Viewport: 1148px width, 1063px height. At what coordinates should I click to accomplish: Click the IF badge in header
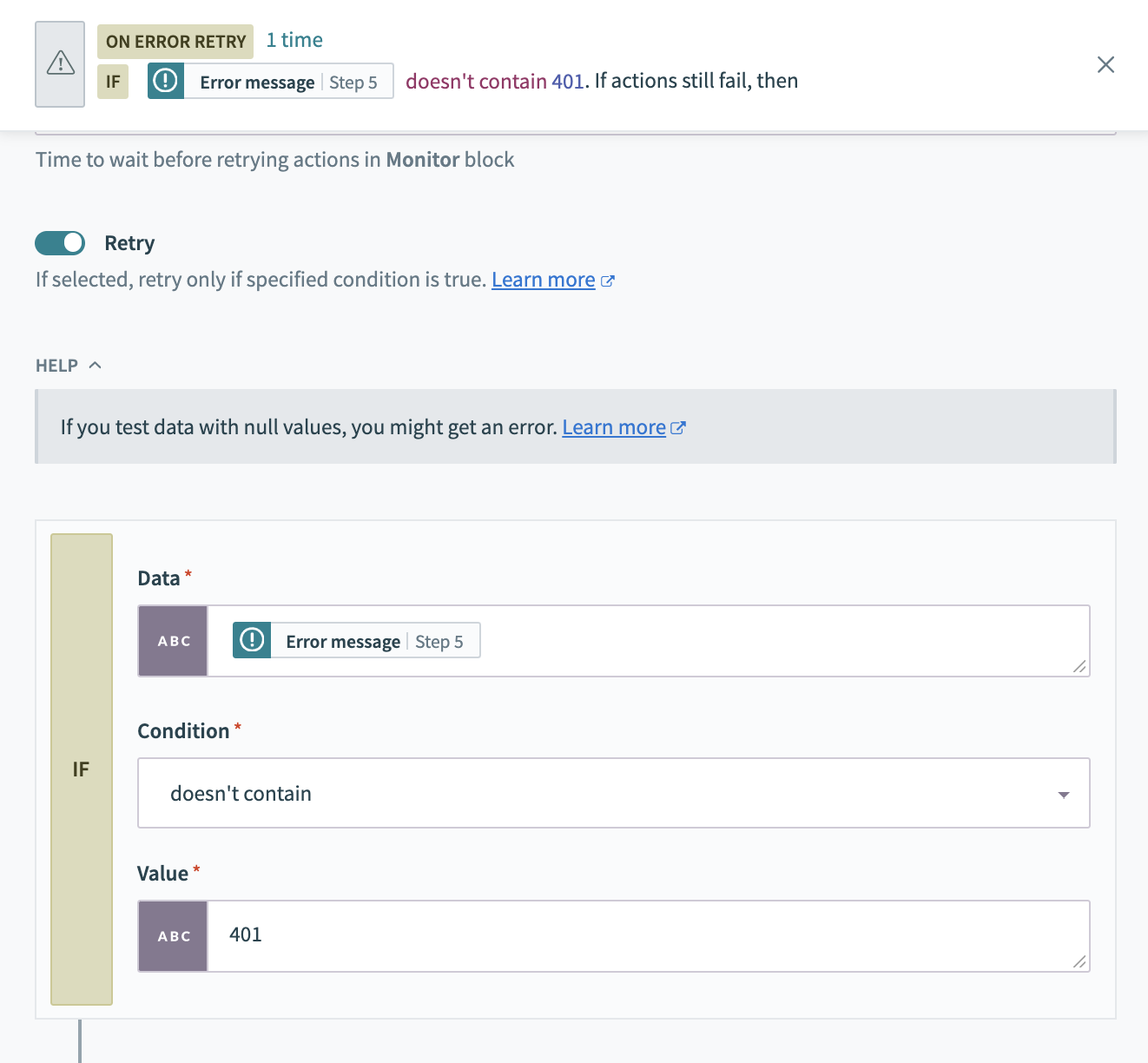pos(113,83)
